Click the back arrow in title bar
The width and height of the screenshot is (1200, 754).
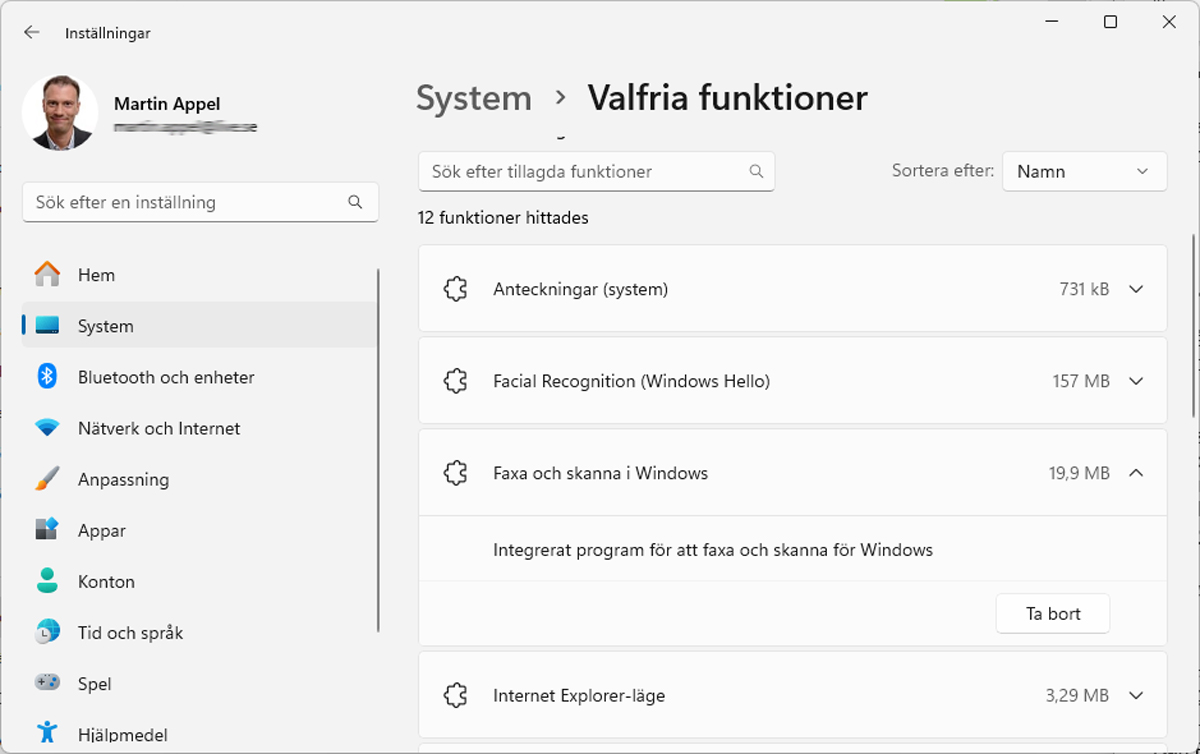pyautogui.click(x=32, y=33)
